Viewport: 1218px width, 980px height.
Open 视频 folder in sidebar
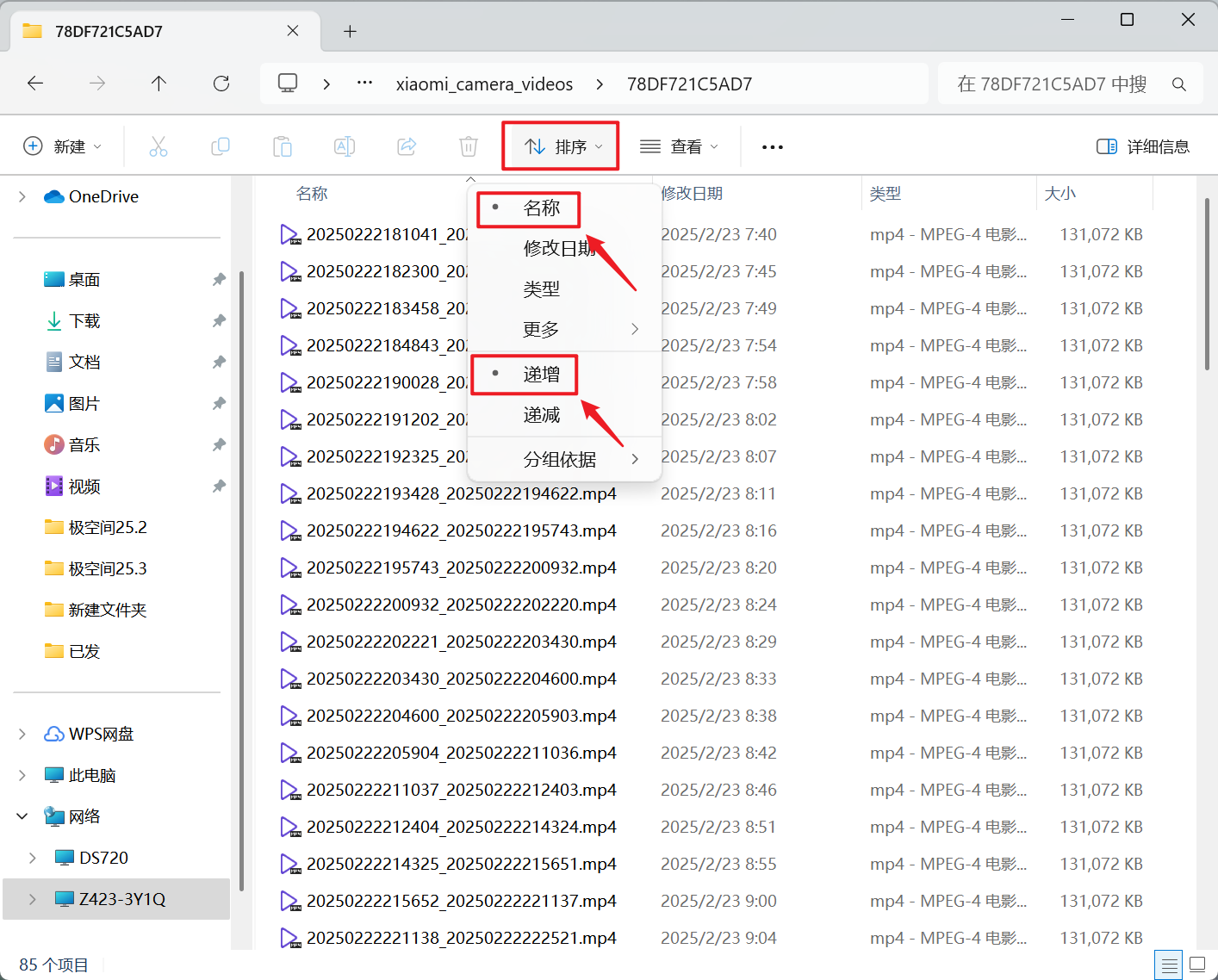(x=72, y=487)
